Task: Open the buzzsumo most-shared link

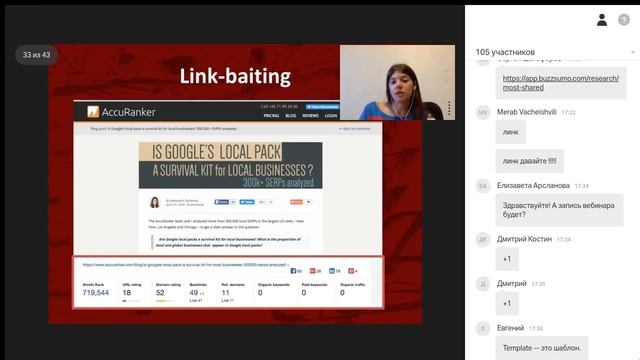Action: pyautogui.click(x=560, y=83)
